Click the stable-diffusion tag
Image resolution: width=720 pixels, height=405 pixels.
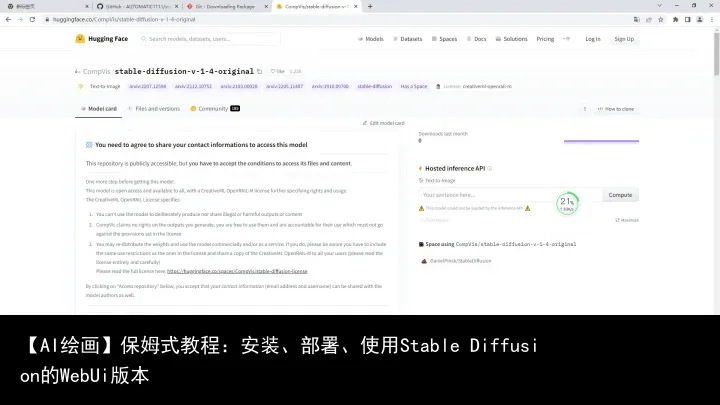pyautogui.click(x=375, y=86)
